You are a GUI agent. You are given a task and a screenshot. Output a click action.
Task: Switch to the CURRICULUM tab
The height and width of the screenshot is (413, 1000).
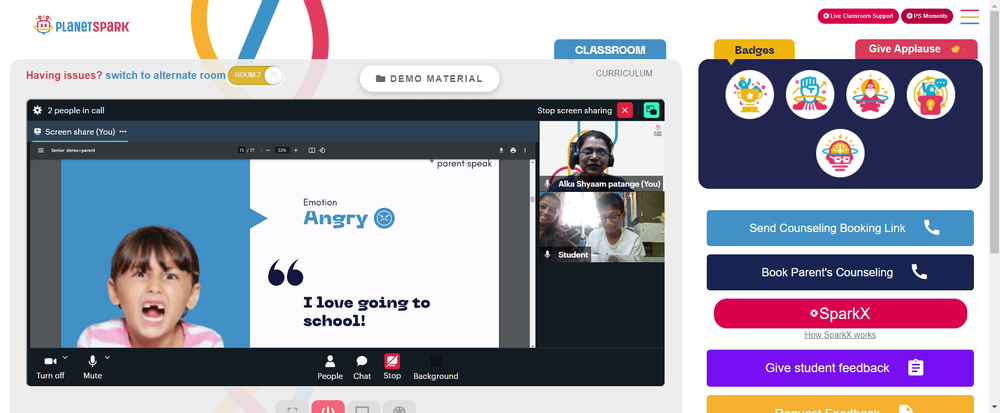pyautogui.click(x=624, y=73)
